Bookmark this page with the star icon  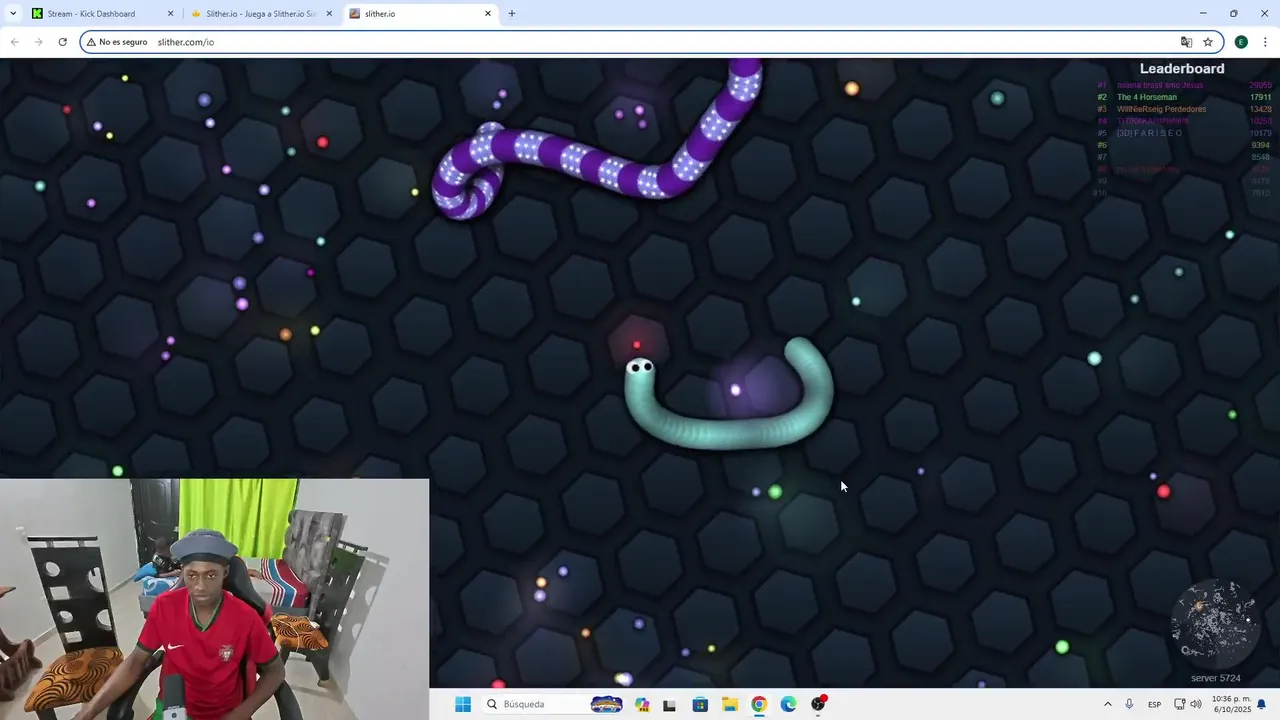[1208, 42]
